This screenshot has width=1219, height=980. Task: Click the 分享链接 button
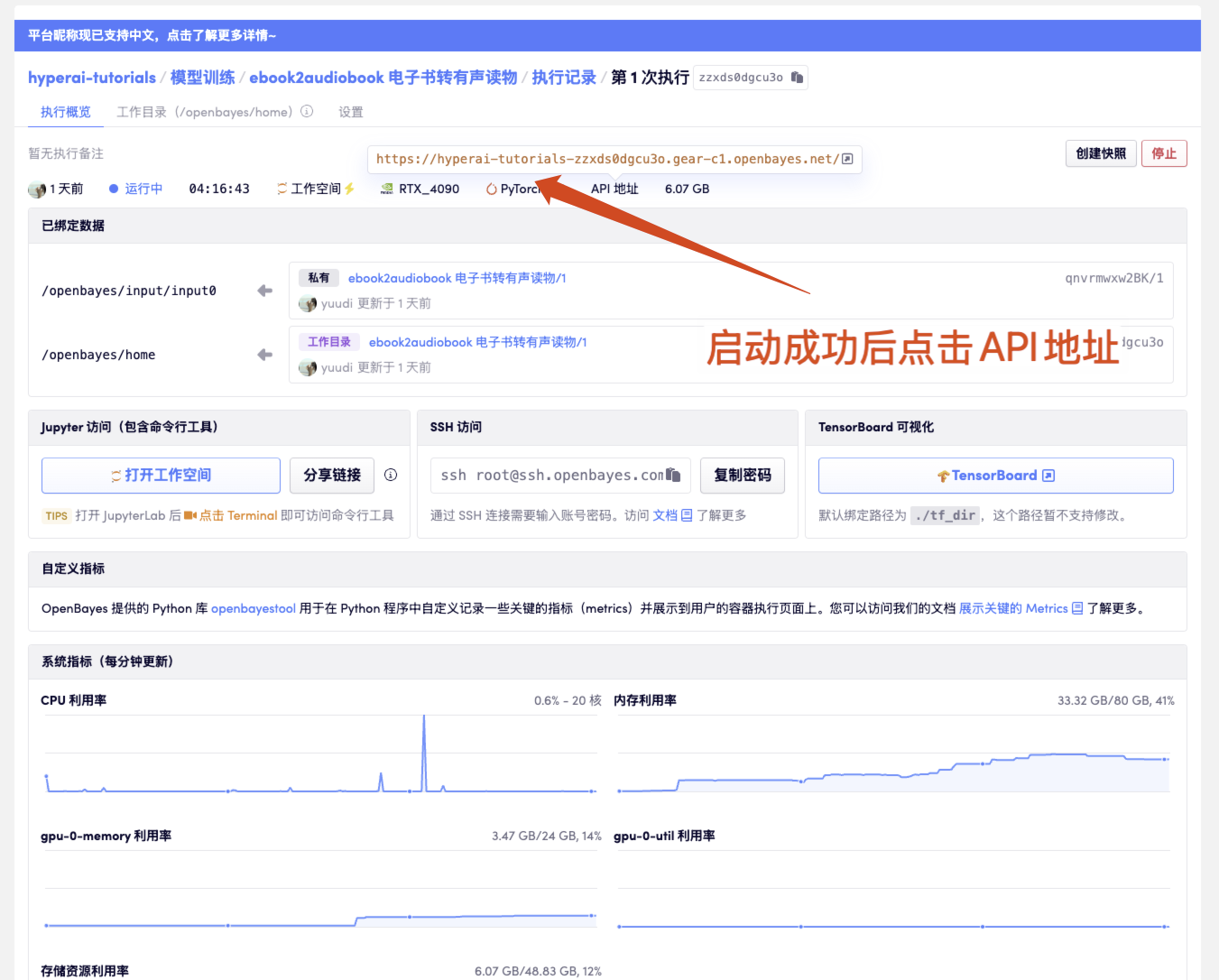point(332,475)
